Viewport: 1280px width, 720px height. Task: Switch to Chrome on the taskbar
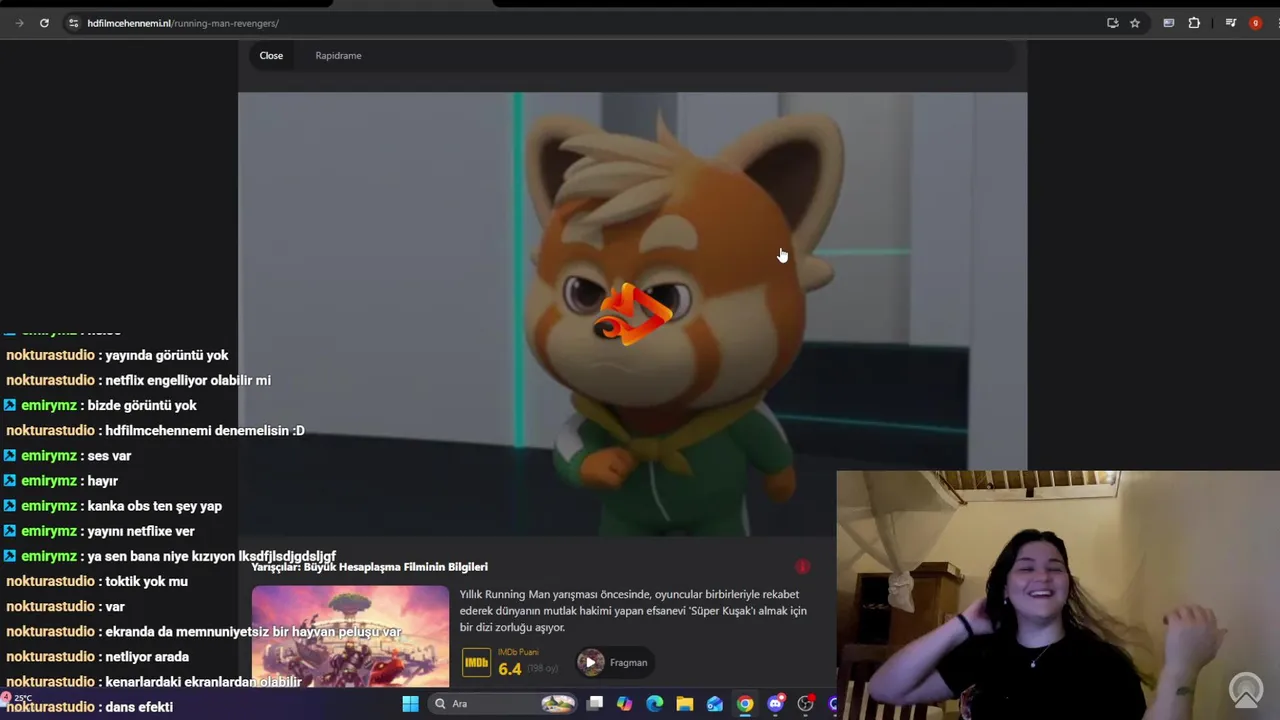pyautogui.click(x=745, y=704)
